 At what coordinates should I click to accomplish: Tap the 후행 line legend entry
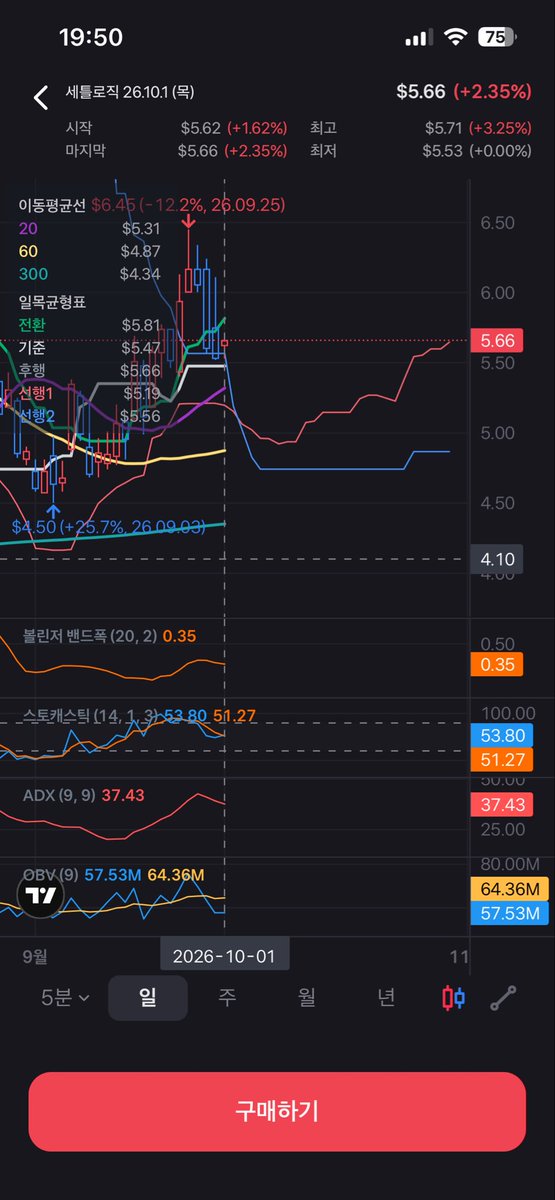pos(88,371)
